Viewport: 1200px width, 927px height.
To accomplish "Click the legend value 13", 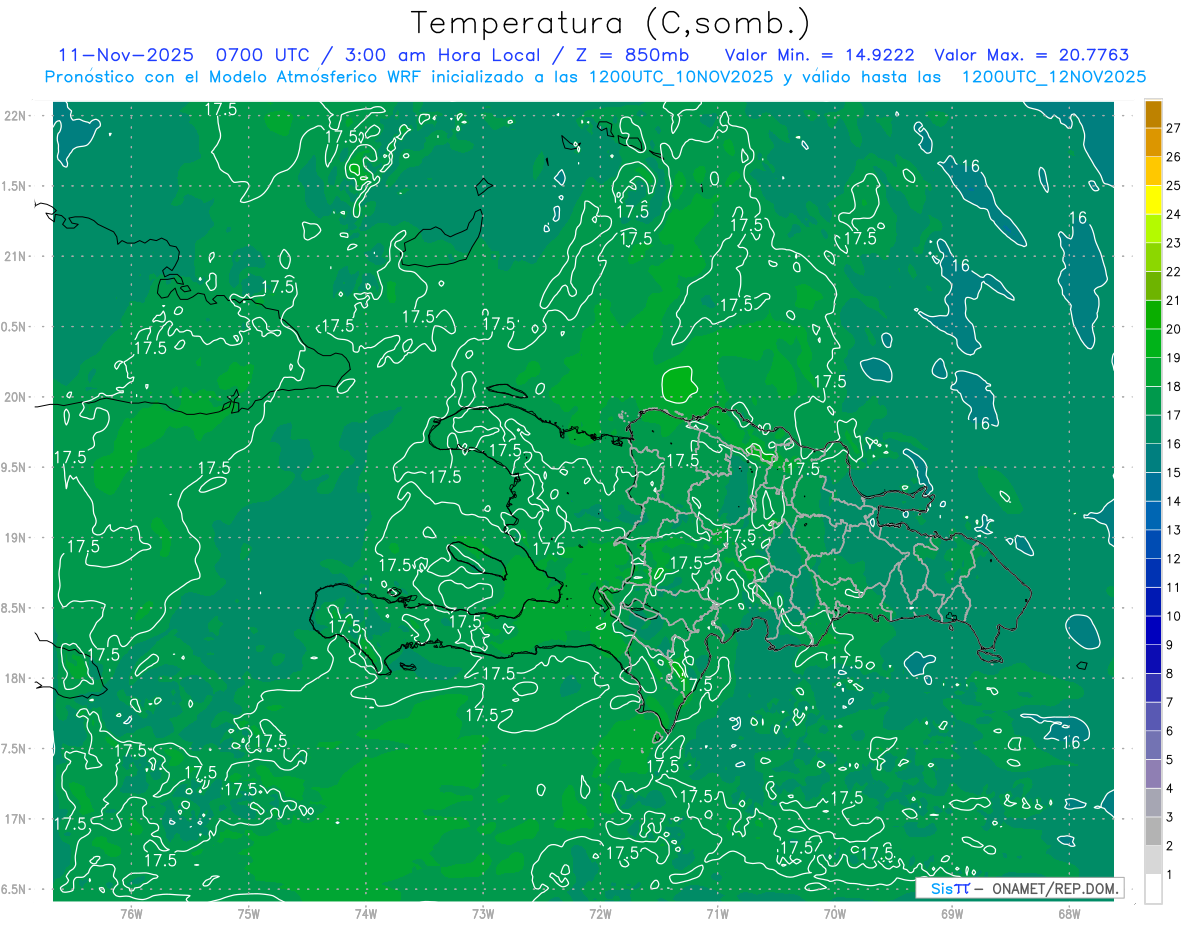I will point(1174,530).
